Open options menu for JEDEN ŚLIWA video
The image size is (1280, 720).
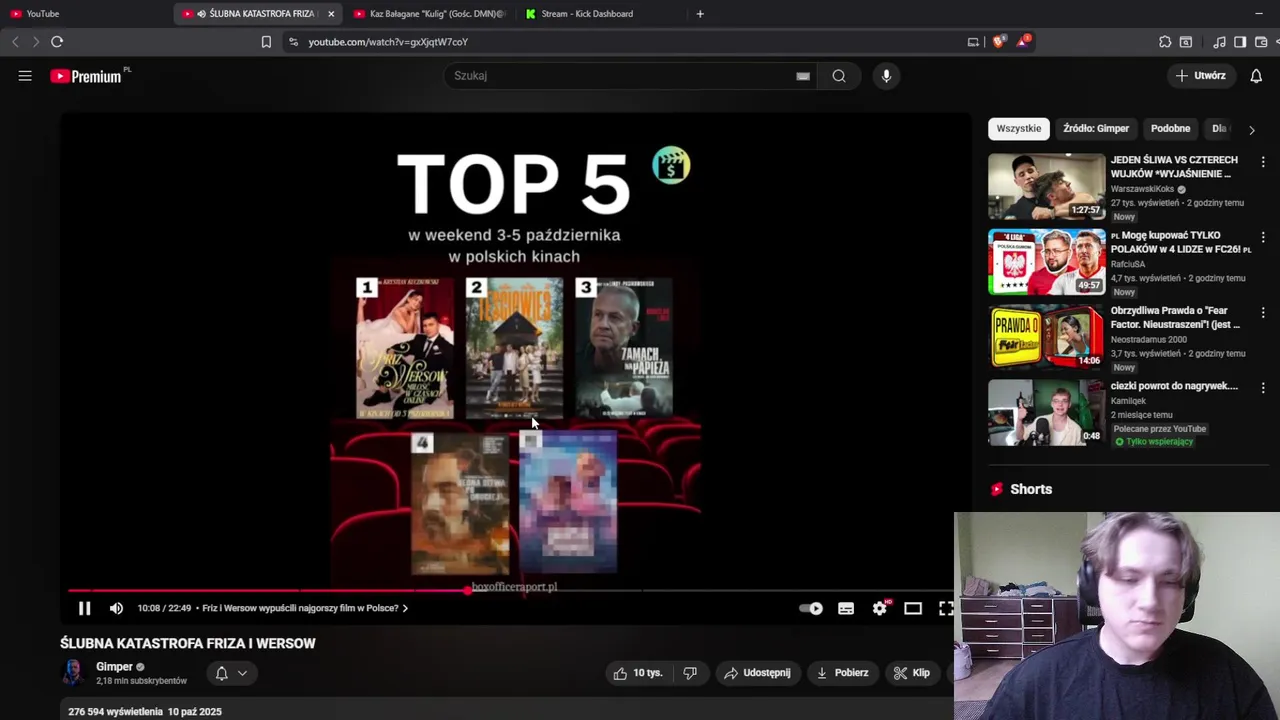[1263, 162]
